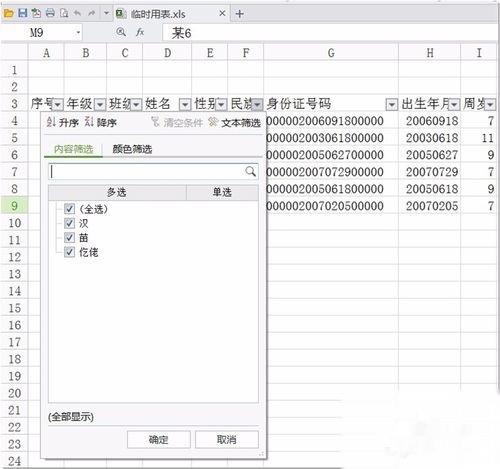The width and height of the screenshot is (500, 469).
Task: Click cell with 20070729
Action: pyautogui.click(x=430, y=172)
